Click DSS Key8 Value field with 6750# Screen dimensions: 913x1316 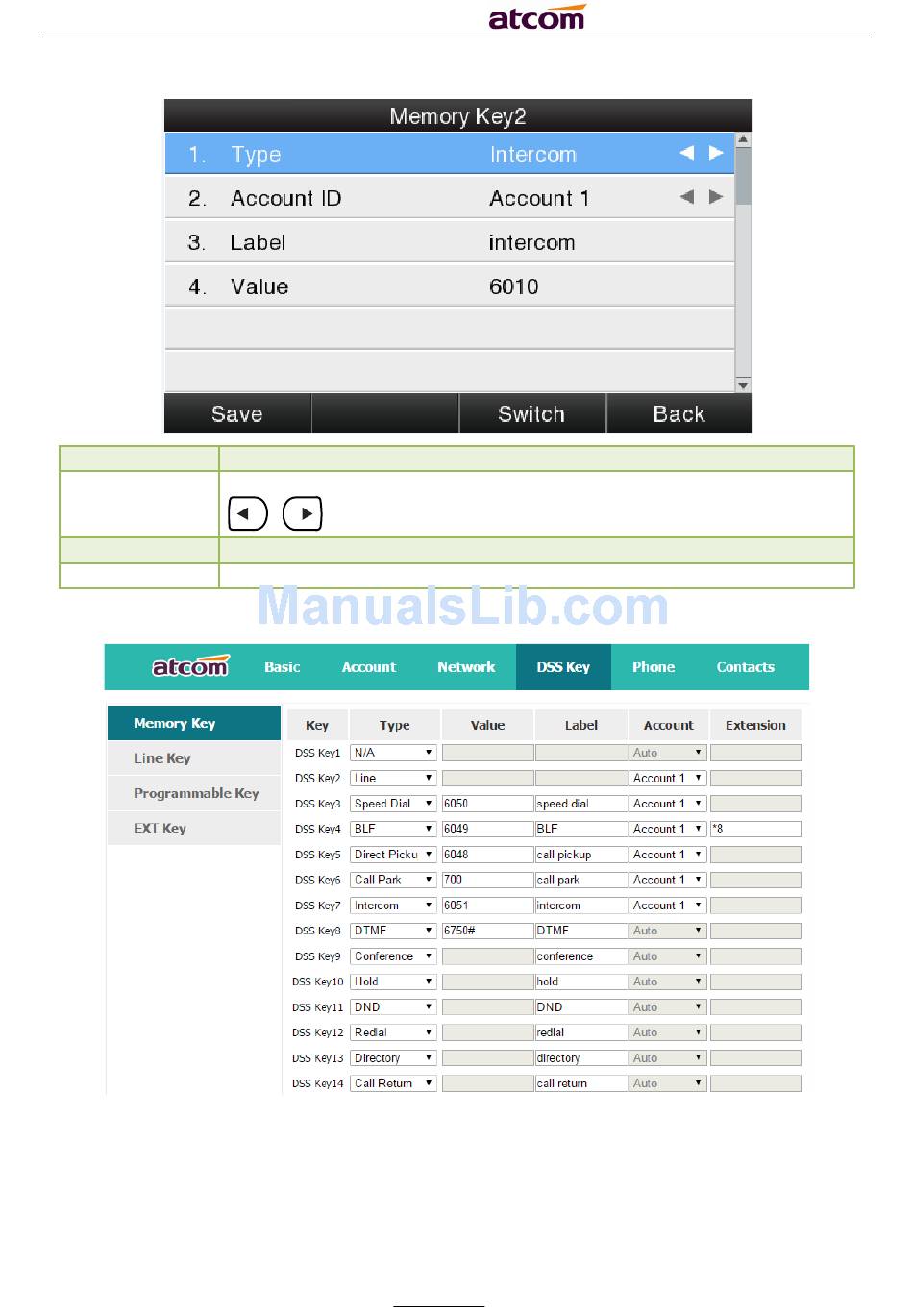coord(487,931)
